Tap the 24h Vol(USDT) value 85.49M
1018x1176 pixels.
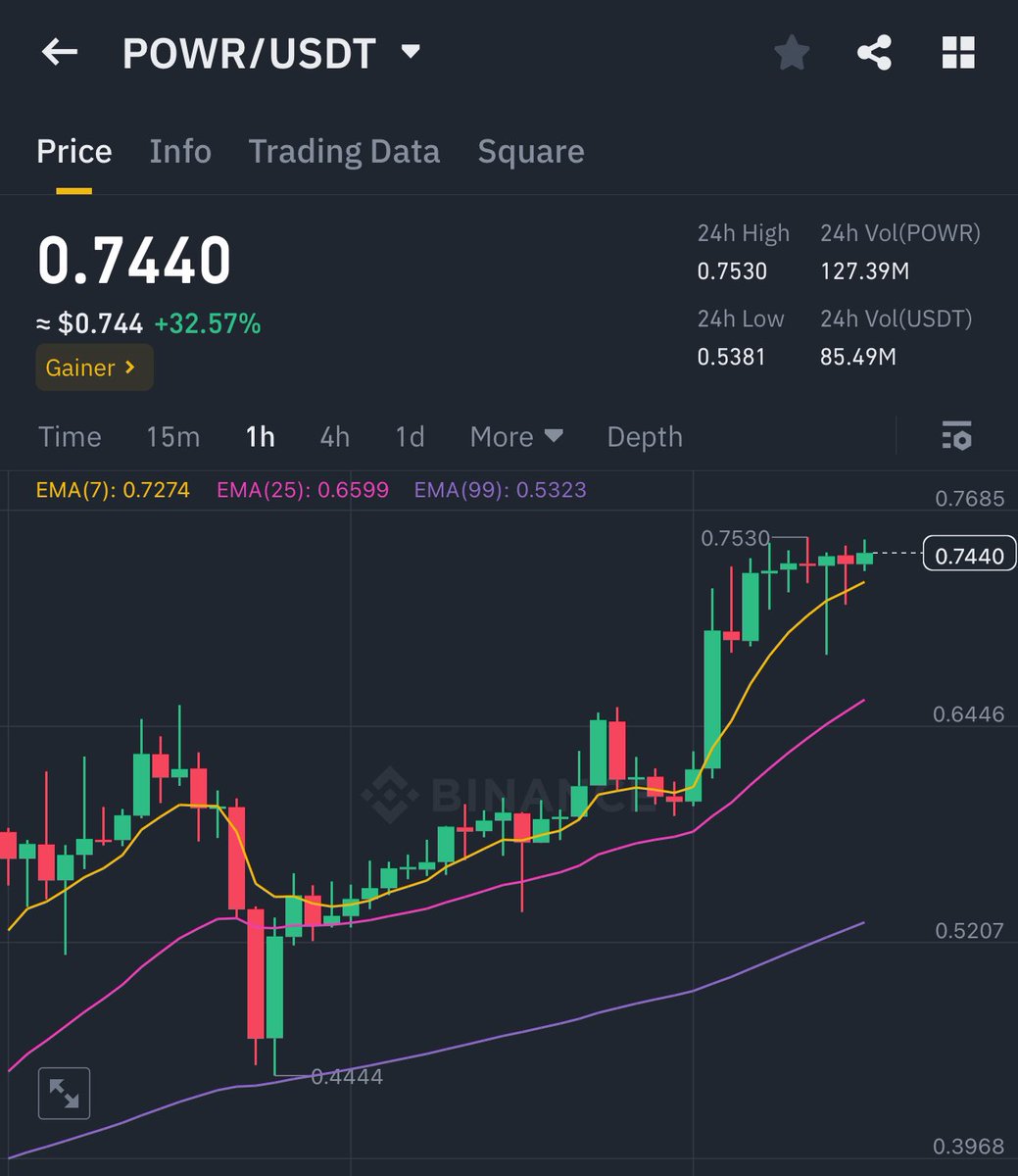click(857, 357)
